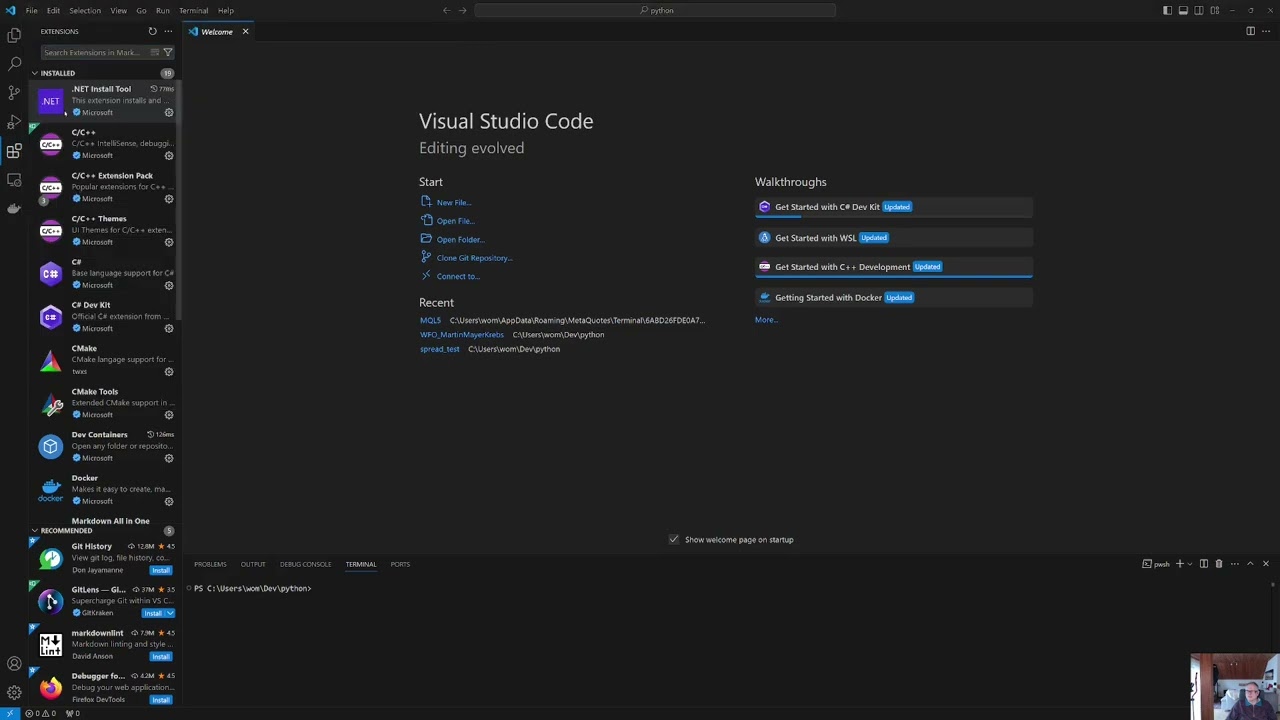Toggle the bottom panel visibility

tap(1183, 10)
